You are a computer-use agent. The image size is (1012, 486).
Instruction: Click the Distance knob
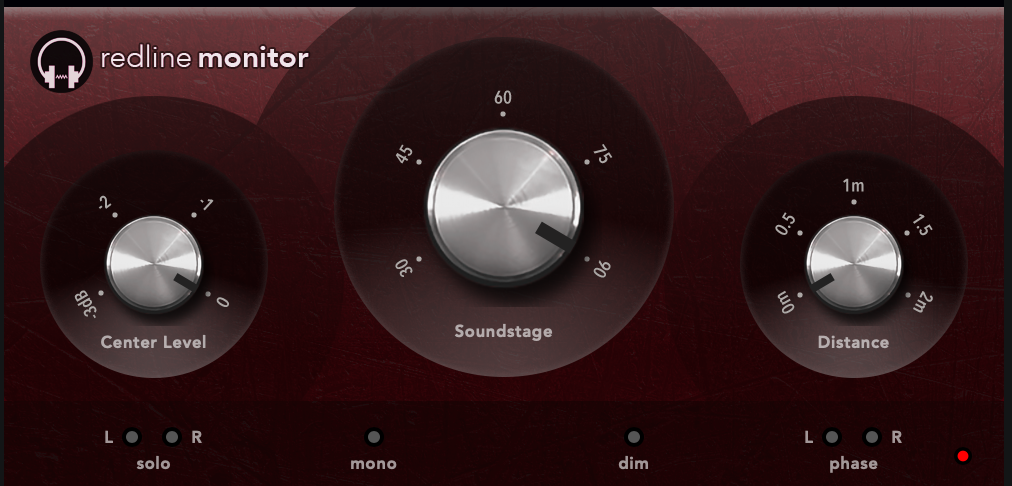(853, 265)
